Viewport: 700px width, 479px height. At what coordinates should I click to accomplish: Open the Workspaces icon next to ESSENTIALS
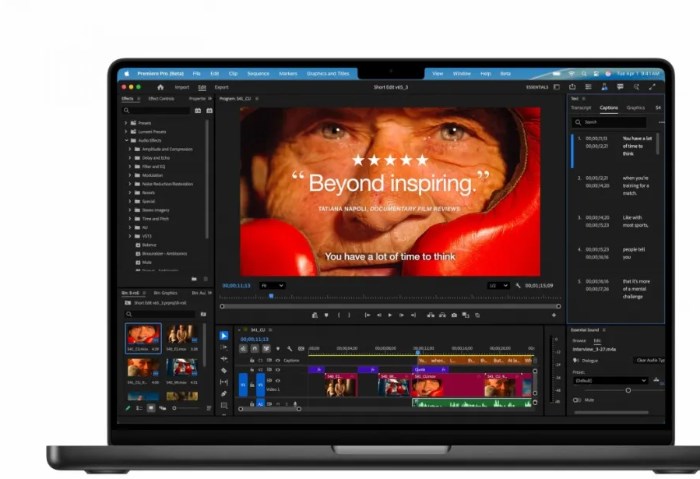559,87
